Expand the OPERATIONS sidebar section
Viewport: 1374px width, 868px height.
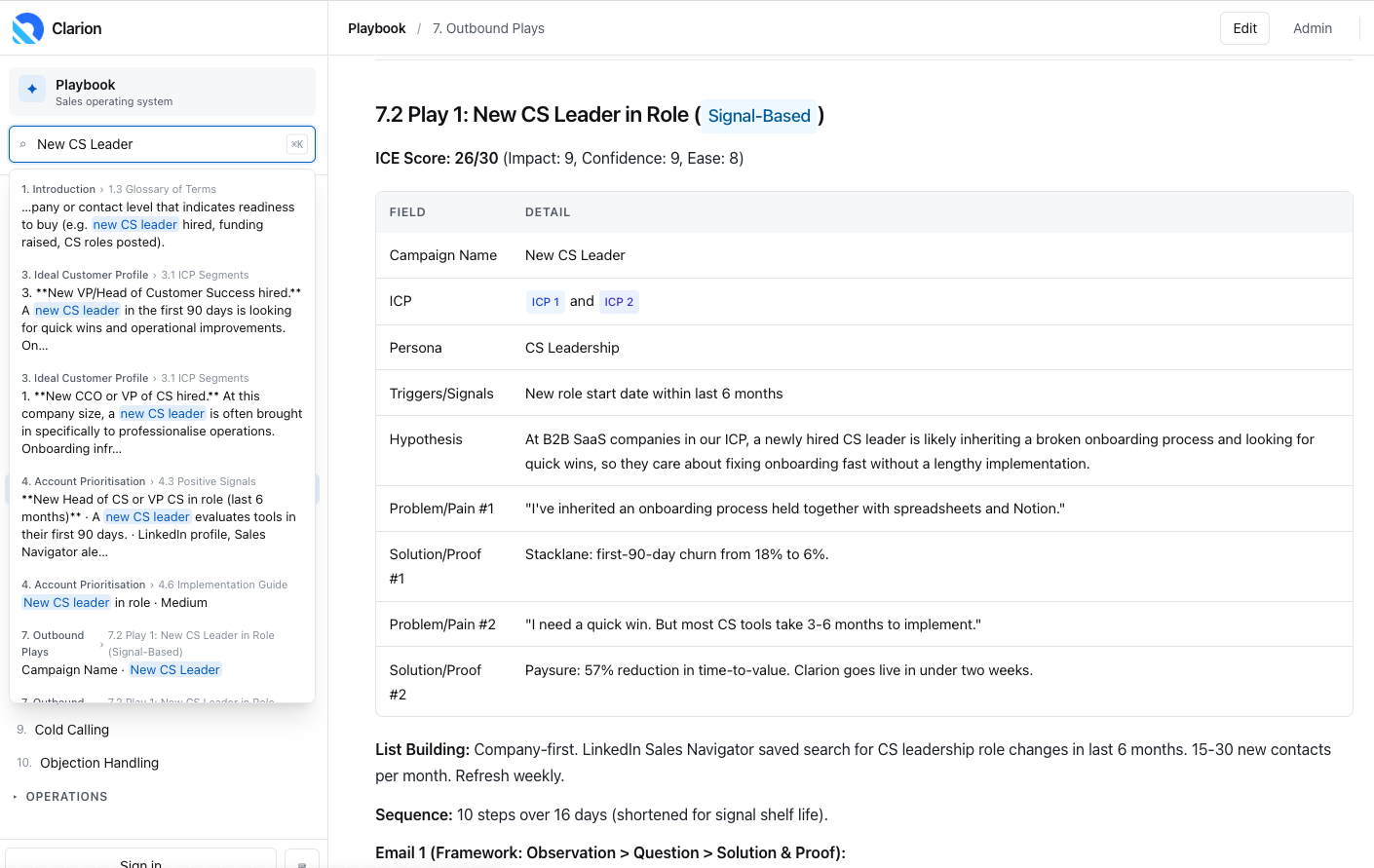coord(66,797)
